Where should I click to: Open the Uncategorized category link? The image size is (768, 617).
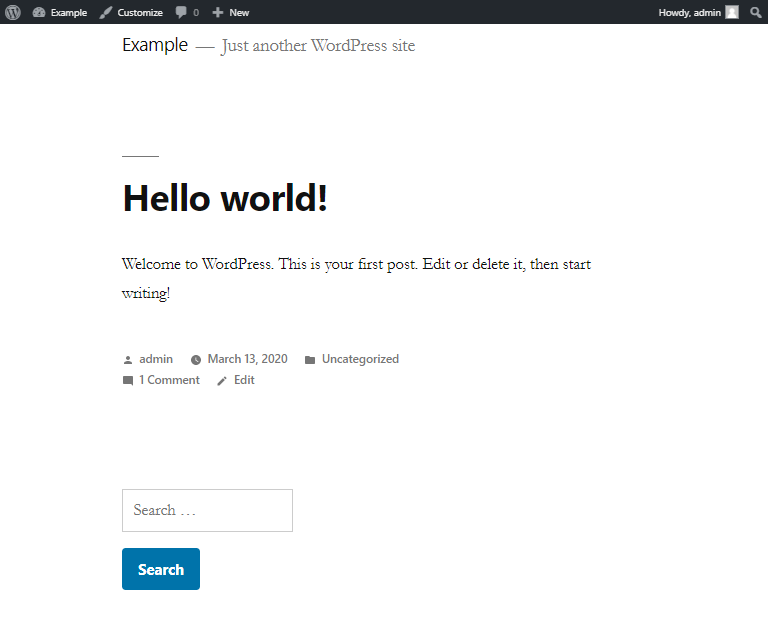click(x=360, y=359)
